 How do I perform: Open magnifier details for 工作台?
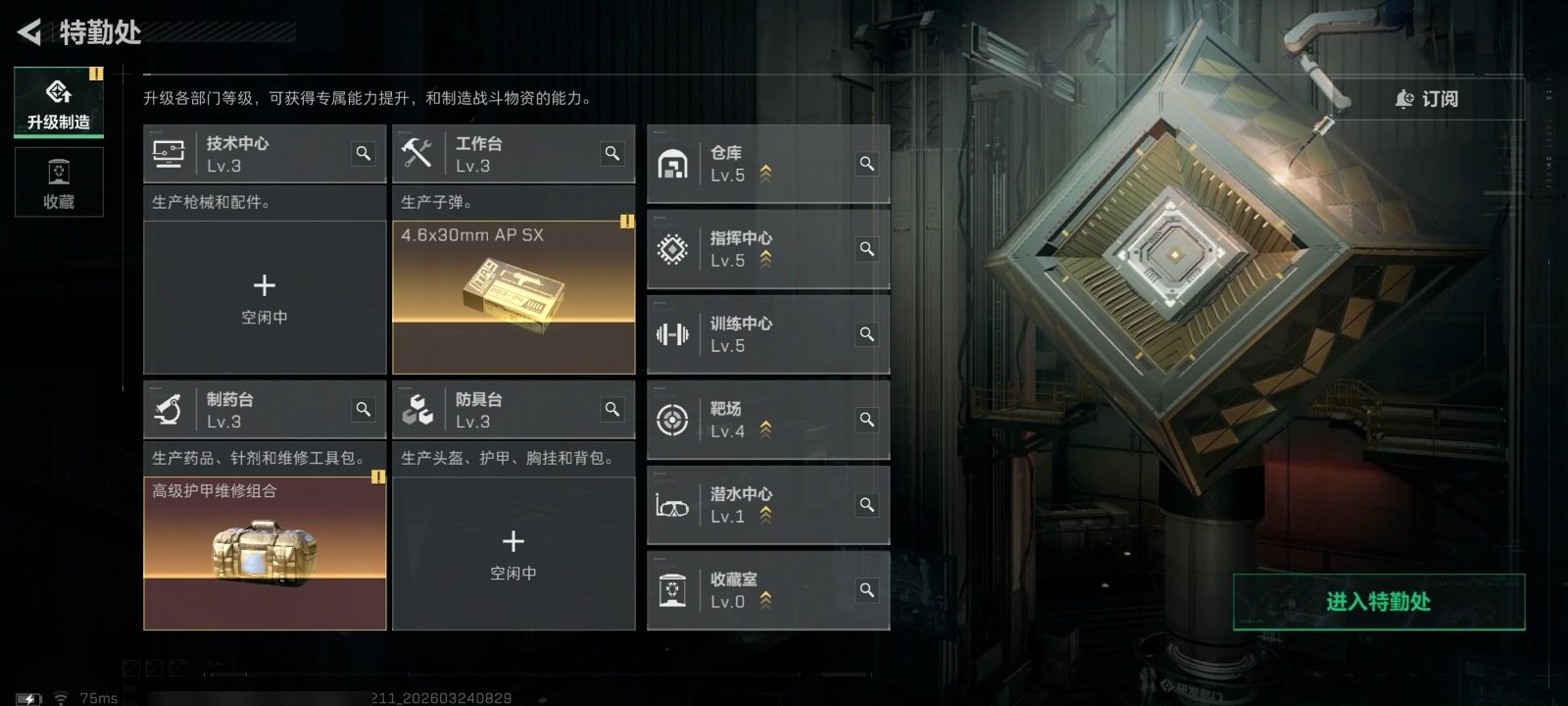tap(612, 154)
